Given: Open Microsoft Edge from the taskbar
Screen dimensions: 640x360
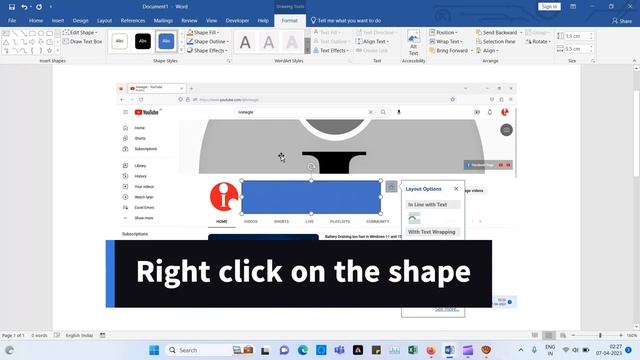Looking at the screenshot, I should (x=303, y=350).
